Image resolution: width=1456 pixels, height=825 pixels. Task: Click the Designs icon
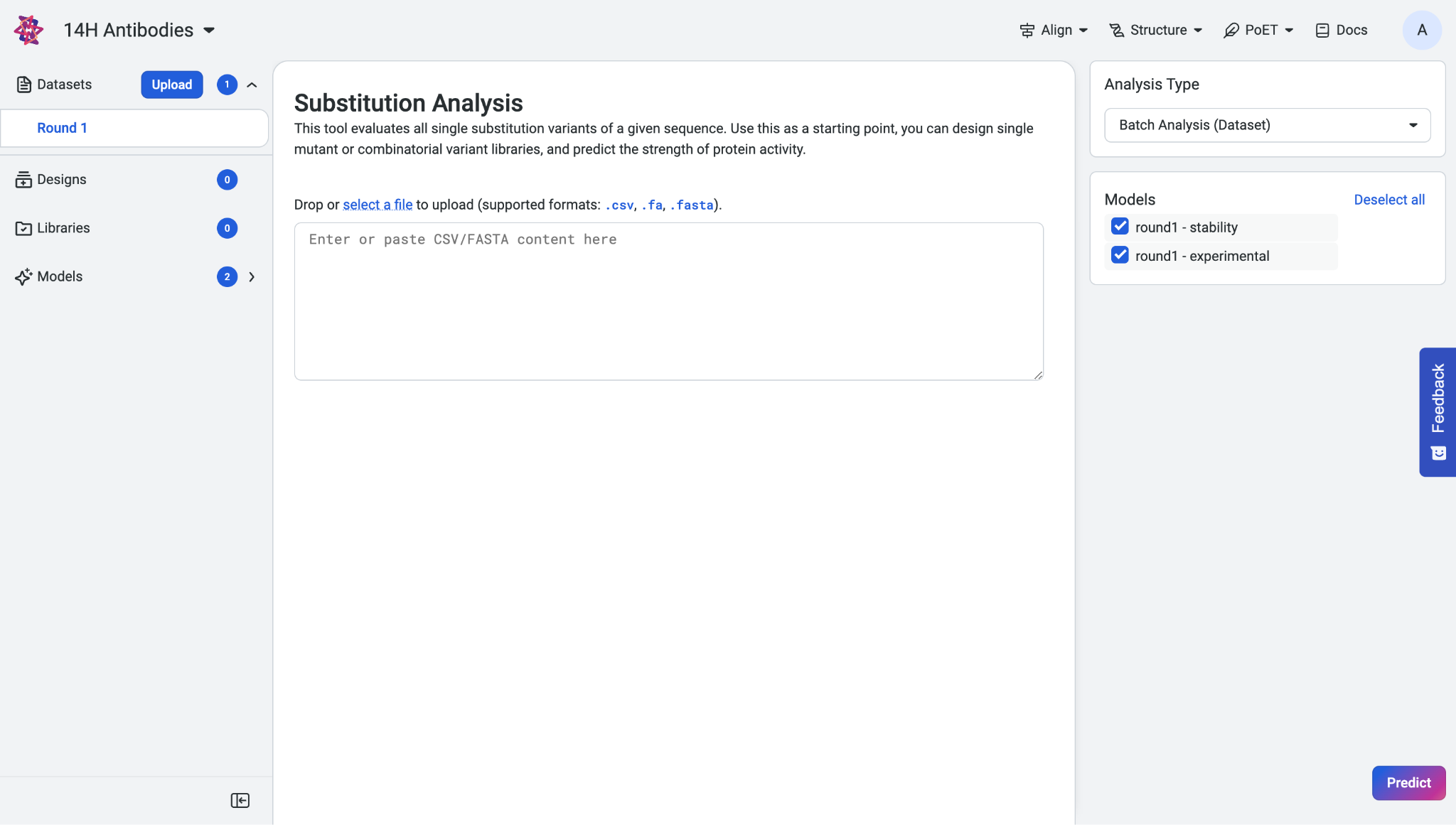pyautogui.click(x=23, y=180)
